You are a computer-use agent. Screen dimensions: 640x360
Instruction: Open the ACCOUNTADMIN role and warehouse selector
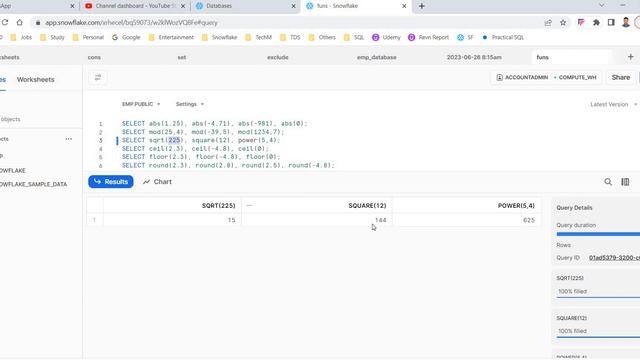(x=546, y=77)
